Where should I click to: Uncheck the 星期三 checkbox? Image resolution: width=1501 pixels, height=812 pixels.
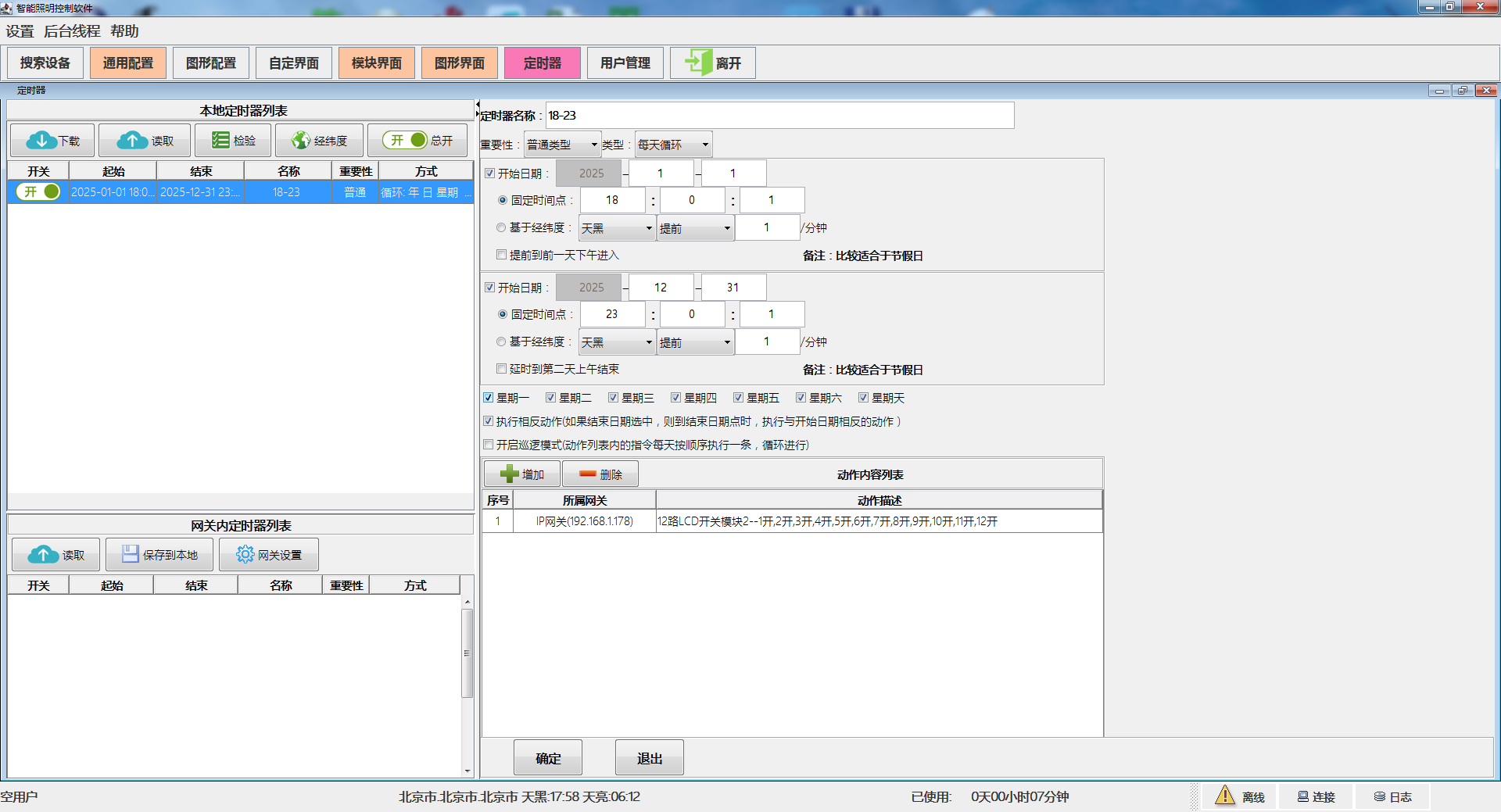(614, 398)
